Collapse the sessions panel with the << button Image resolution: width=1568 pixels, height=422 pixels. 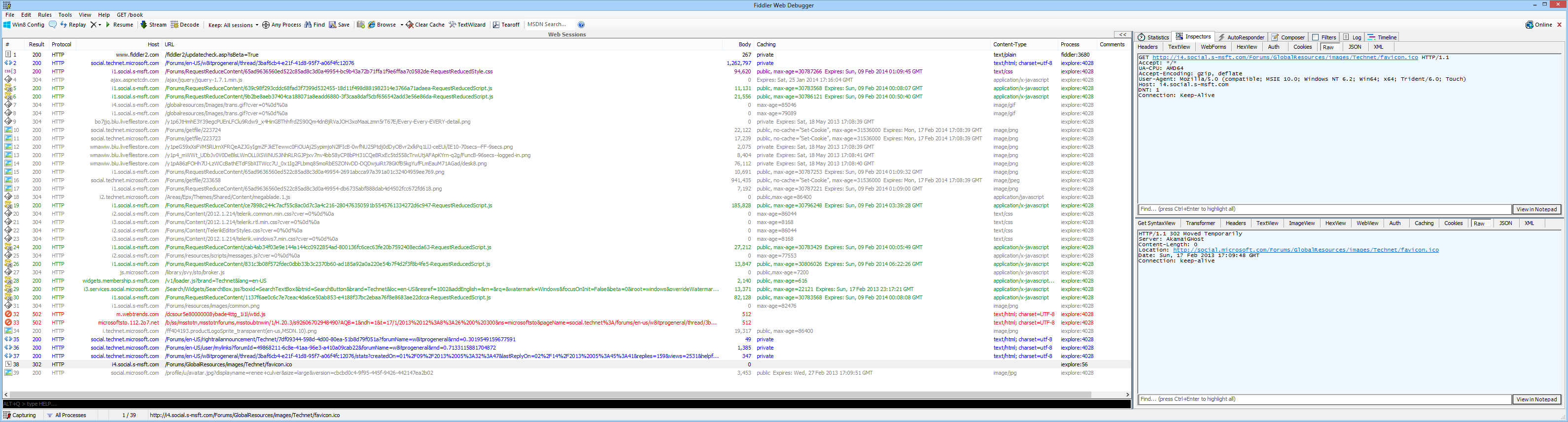point(1122,34)
